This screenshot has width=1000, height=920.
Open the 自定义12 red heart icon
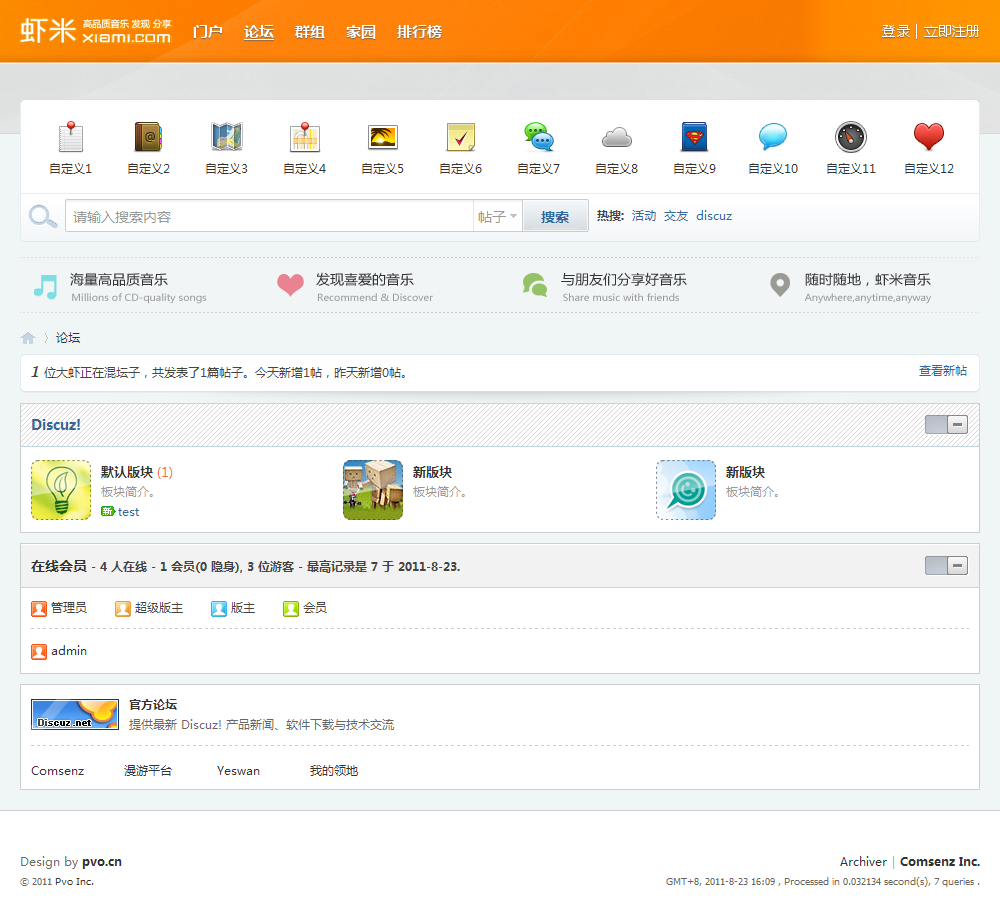(x=929, y=136)
